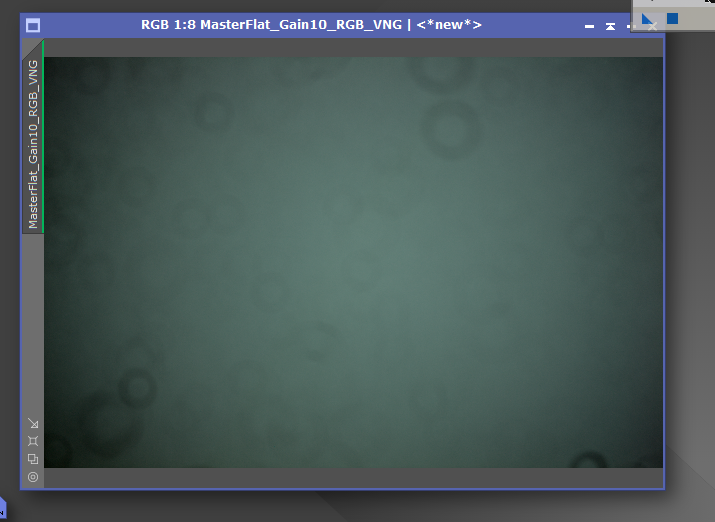Click the concentric circles icon in sidebar
The image size is (715, 522).
pyautogui.click(x=33, y=477)
